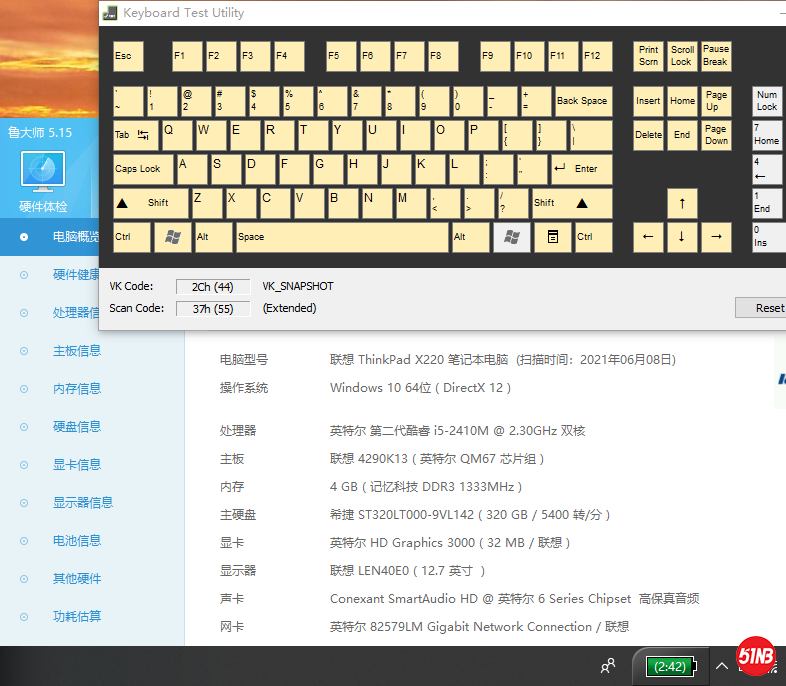Click the right Ctrl key
This screenshot has width=786, height=686.
coord(594,237)
